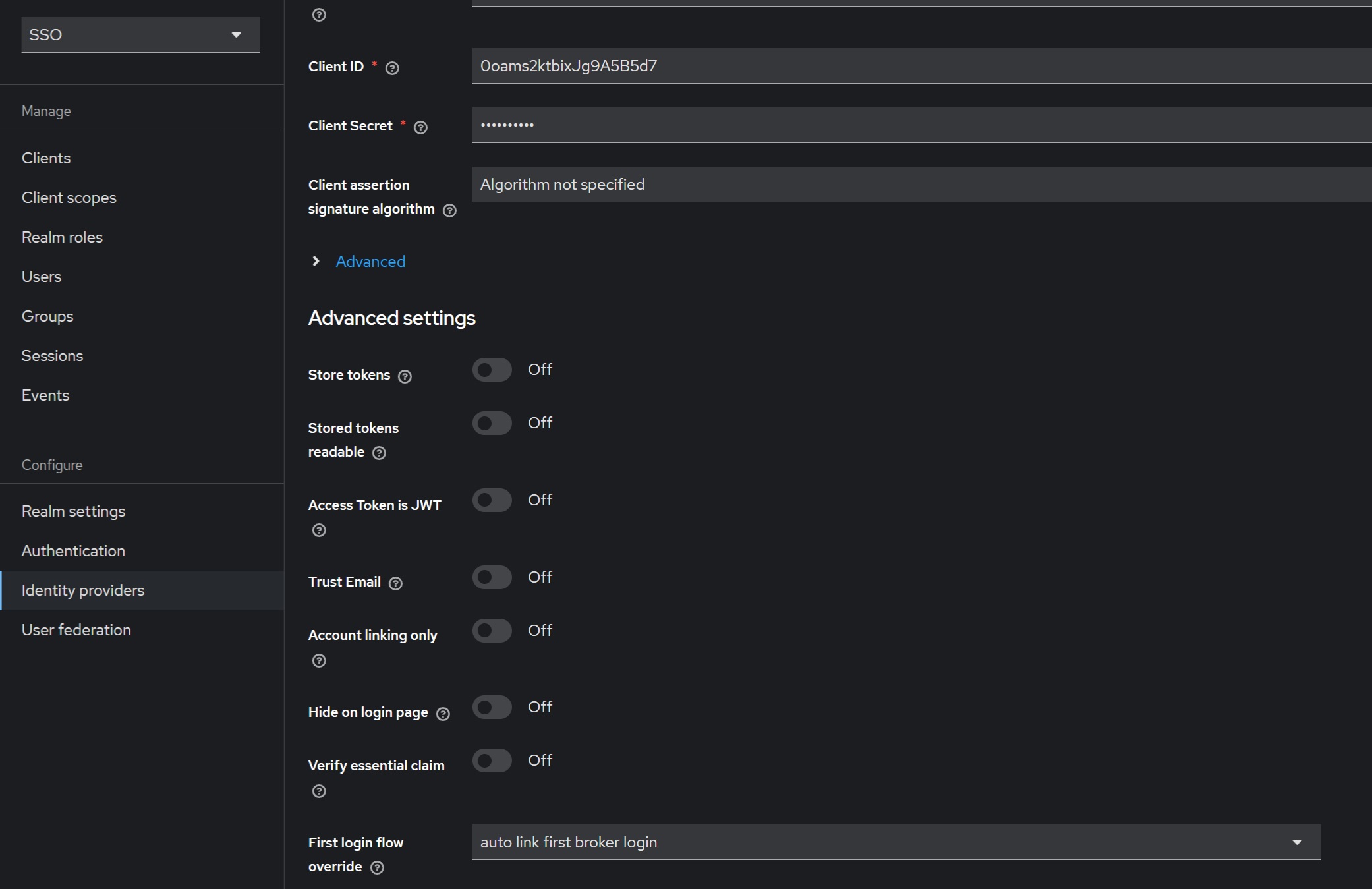
Task: View help for Stored tokens readable
Action: click(x=379, y=453)
